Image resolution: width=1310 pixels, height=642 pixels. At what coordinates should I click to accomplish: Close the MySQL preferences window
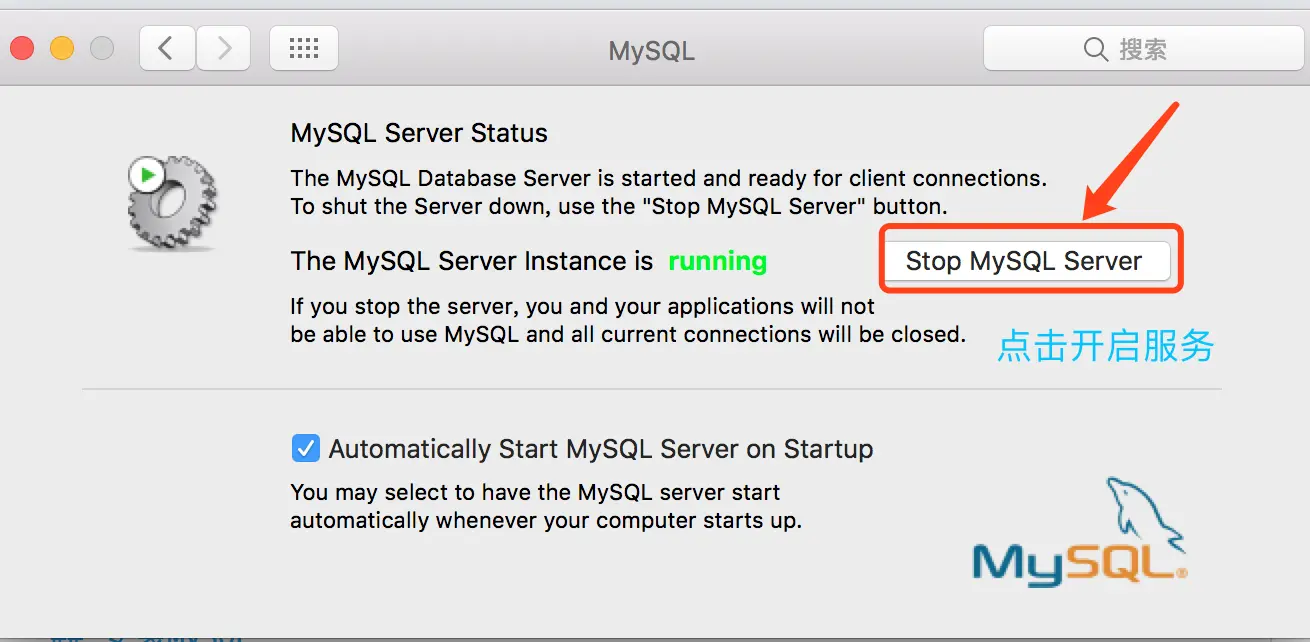pos(22,48)
